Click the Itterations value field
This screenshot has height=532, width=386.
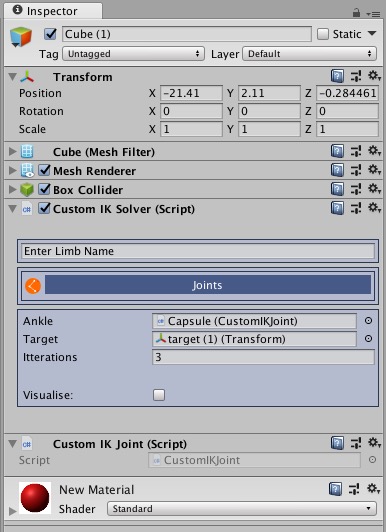(x=263, y=357)
